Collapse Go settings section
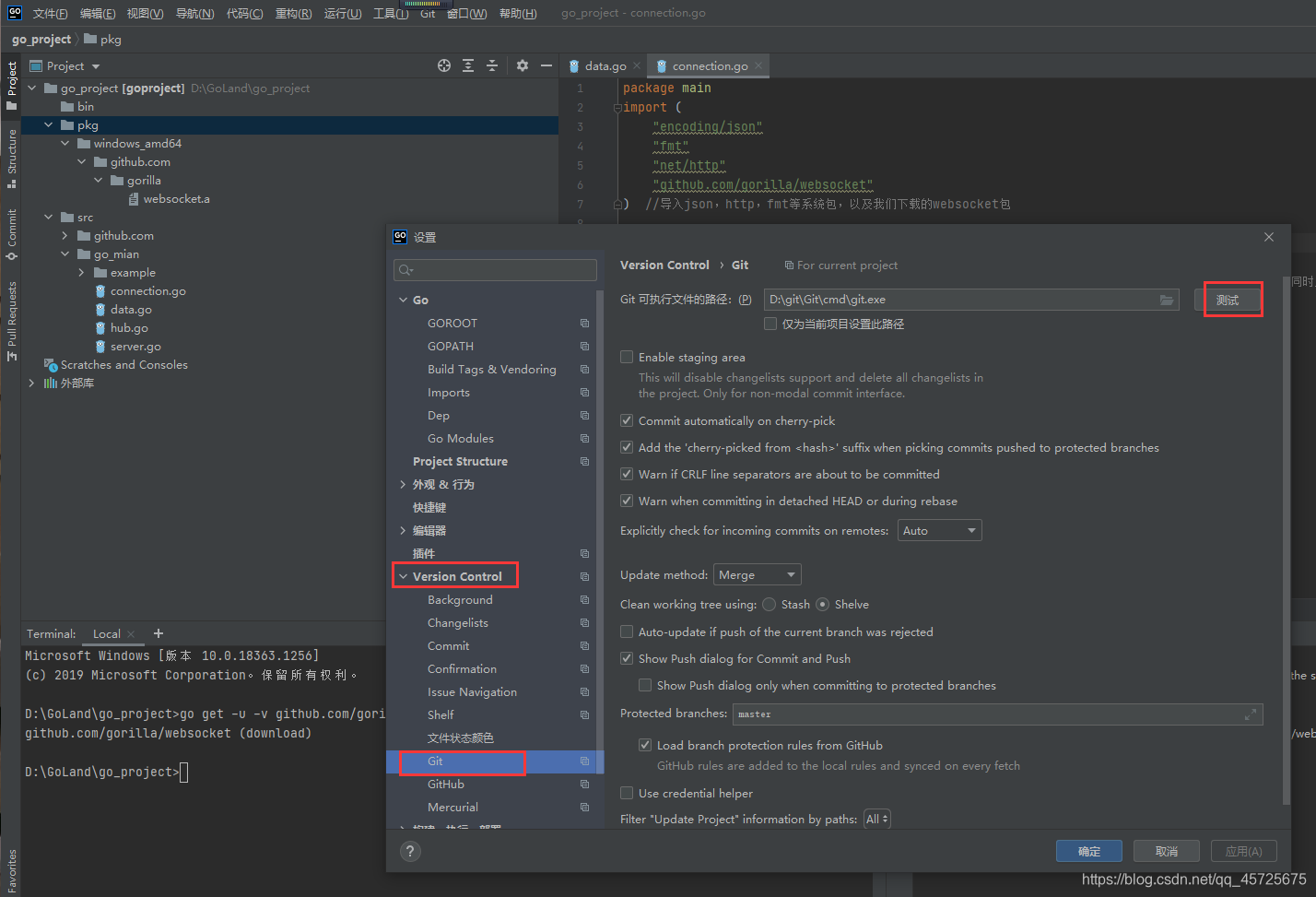This screenshot has width=1316, height=897. point(403,300)
